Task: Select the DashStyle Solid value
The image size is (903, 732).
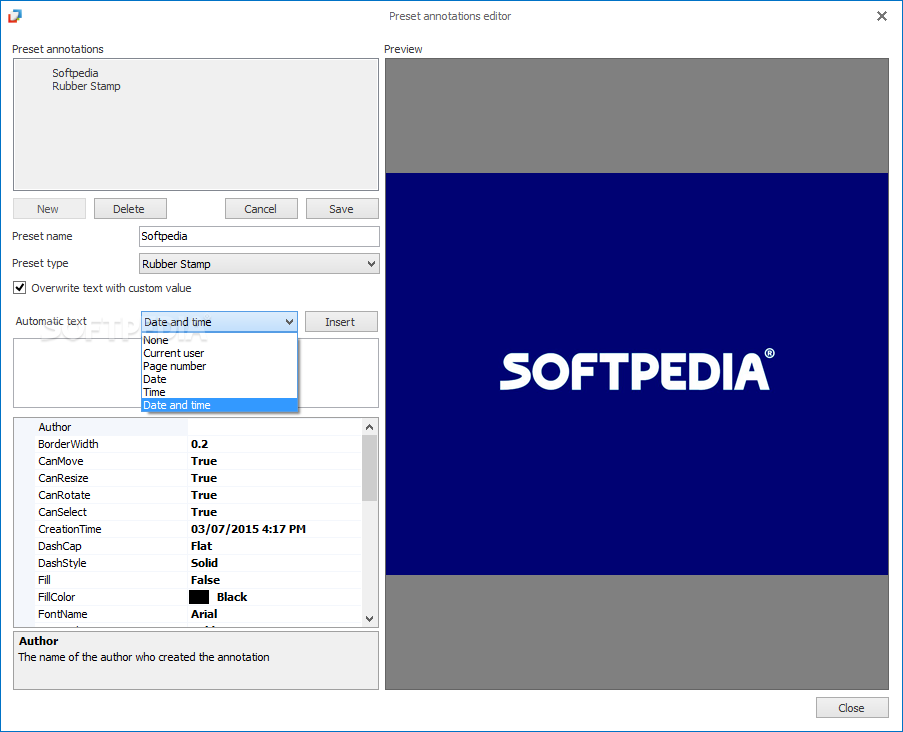Action: (x=204, y=563)
